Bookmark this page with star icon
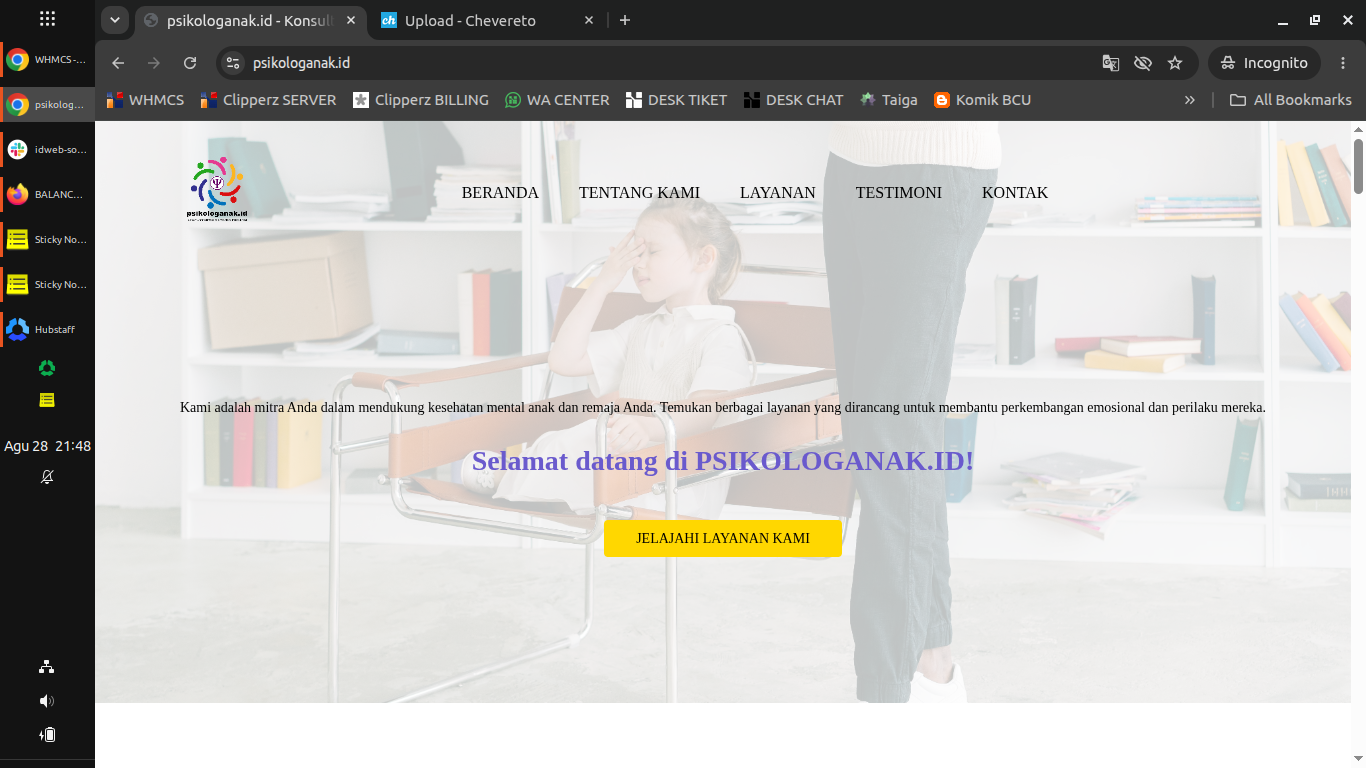1366x768 pixels. pos(1175,63)
